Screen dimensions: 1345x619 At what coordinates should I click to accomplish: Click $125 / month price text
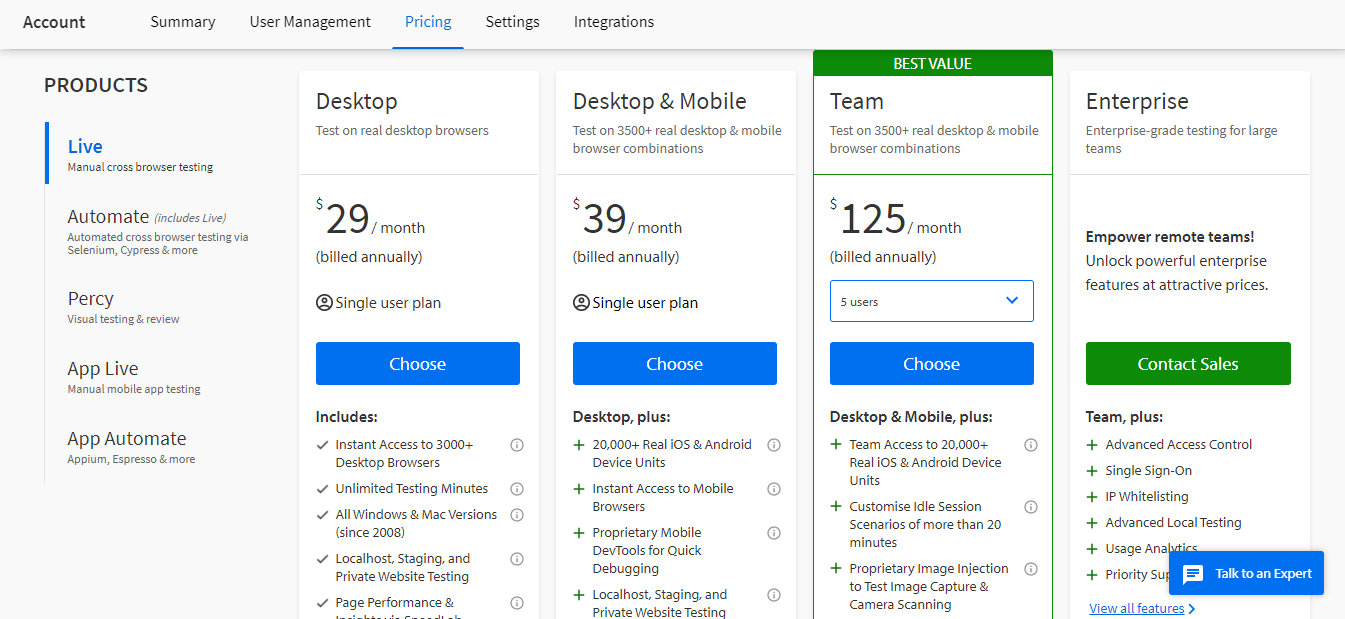click(x=895, y=218)
